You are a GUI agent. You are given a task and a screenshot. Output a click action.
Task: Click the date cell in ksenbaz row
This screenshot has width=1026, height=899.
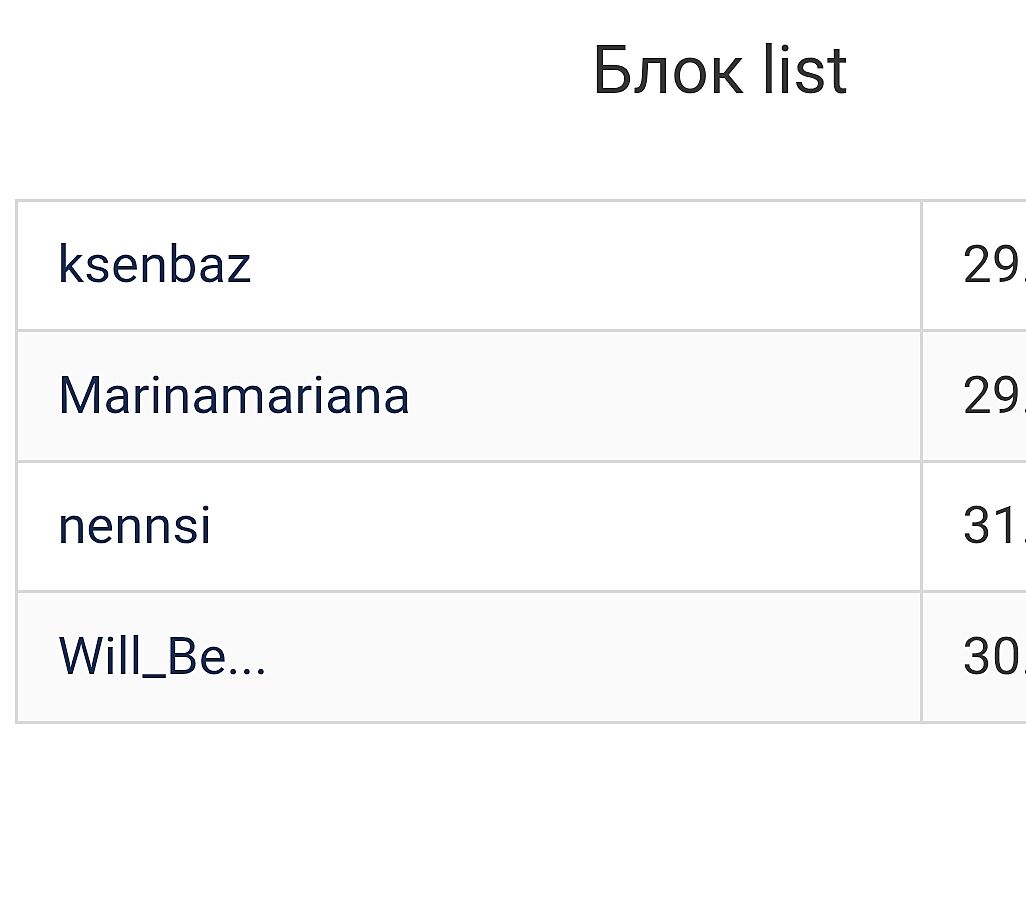click(x=992, y=265)
